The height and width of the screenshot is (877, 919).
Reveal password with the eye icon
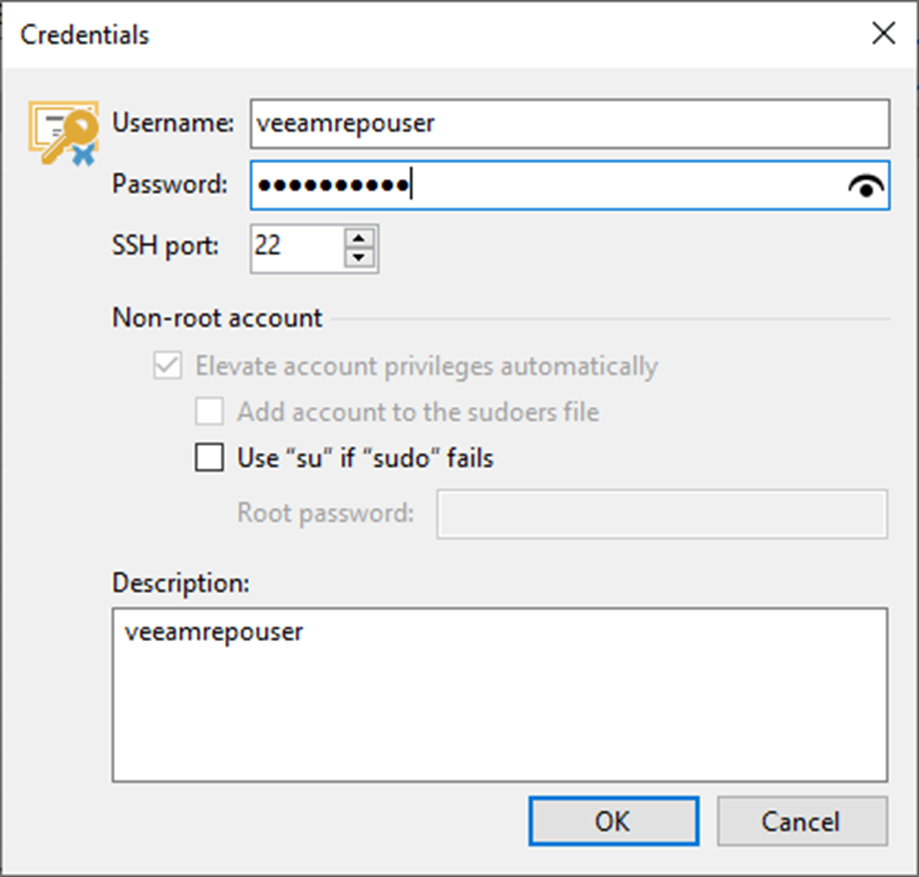[x=866, y=186]
